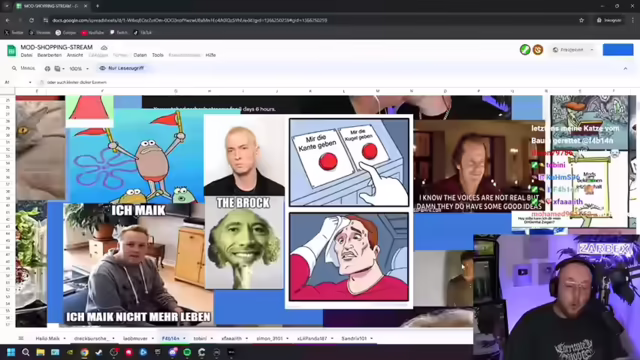Open a new browser tab with plus
Image resolution: width=640 pixels, height=360 pixels.
click(98, 6)
